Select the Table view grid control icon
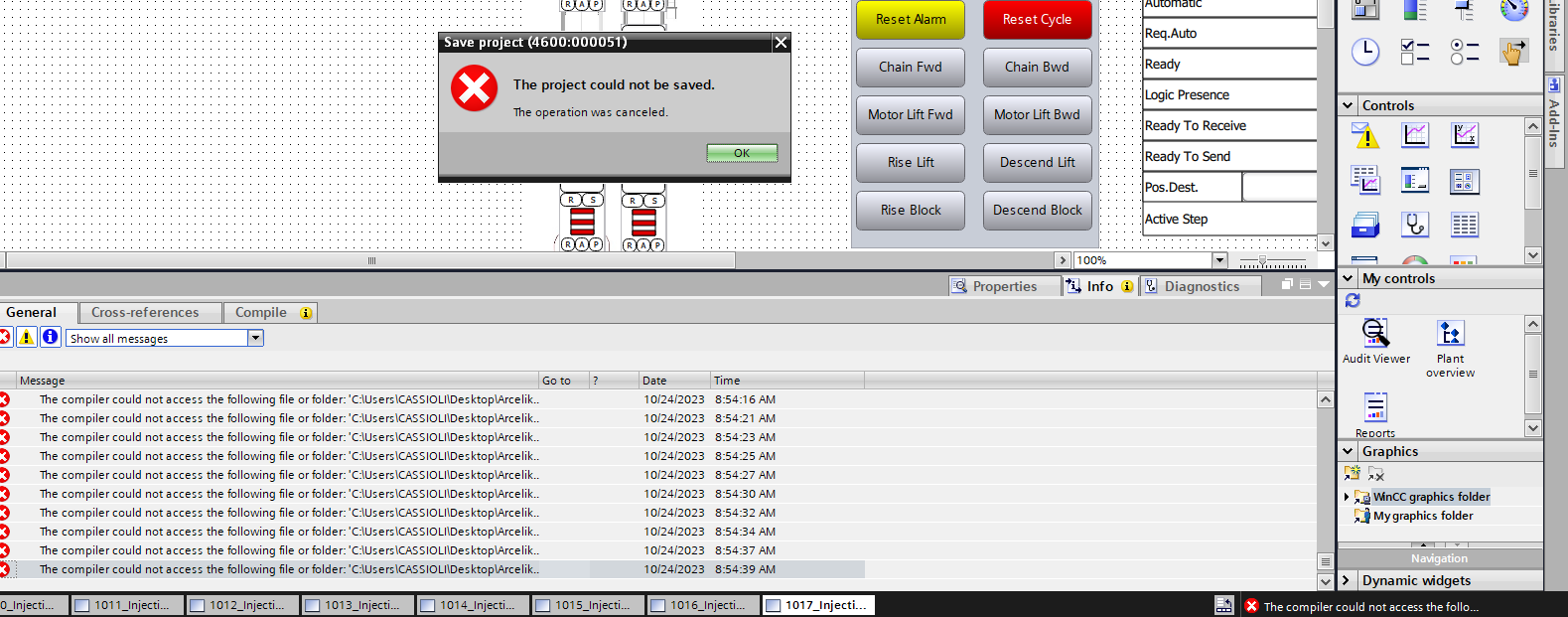The height and width of the screenshot is (617, 1568). click(1465, 226)
